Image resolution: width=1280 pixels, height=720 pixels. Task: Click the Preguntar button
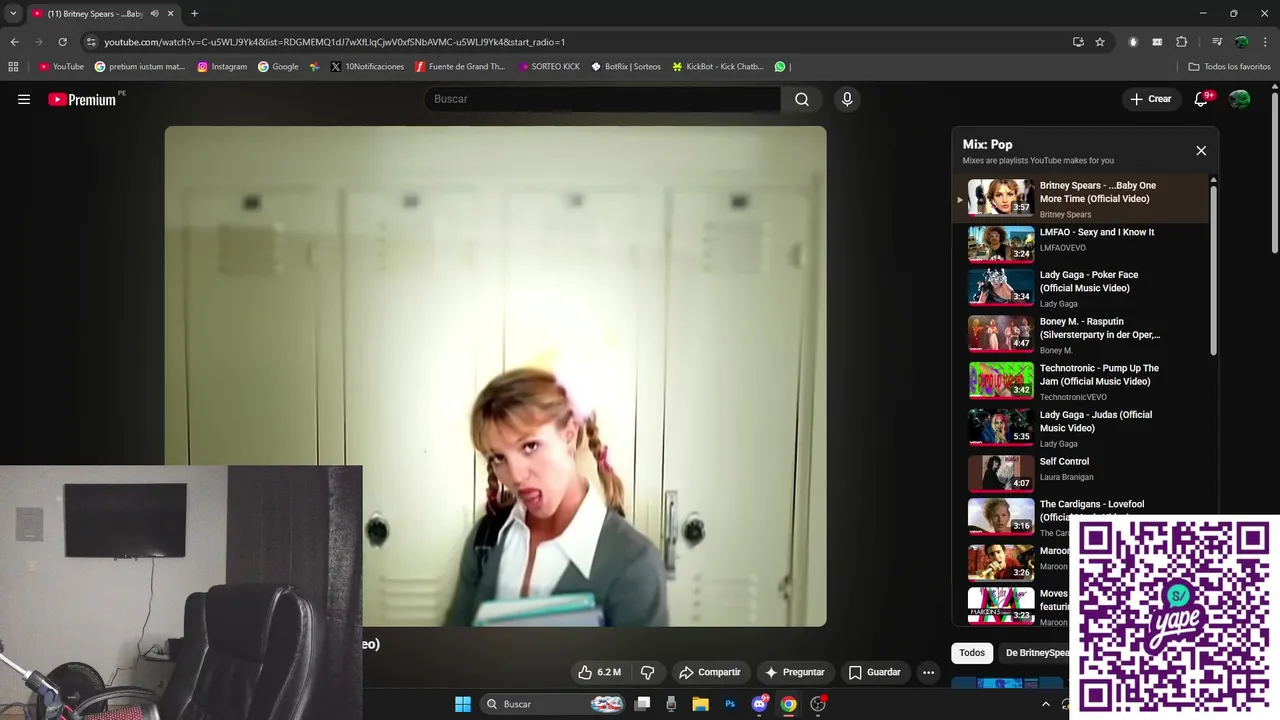pyautogui.click(x=795, y=672)
